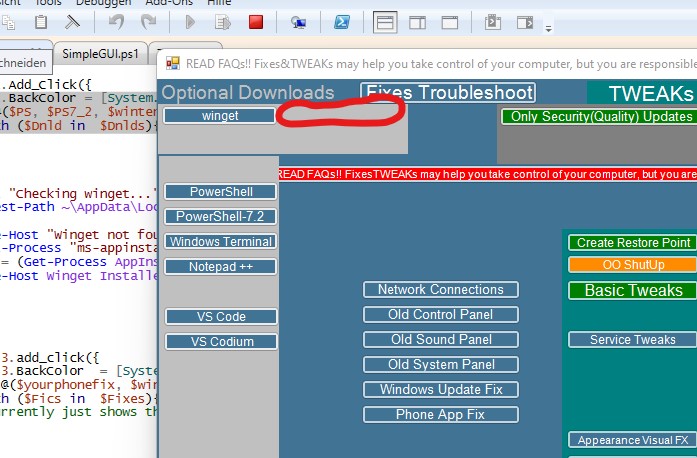Viewport: 697px width, 458px height.
Task: Click the green Basic Tweaks button
Action: click(633, 290)
